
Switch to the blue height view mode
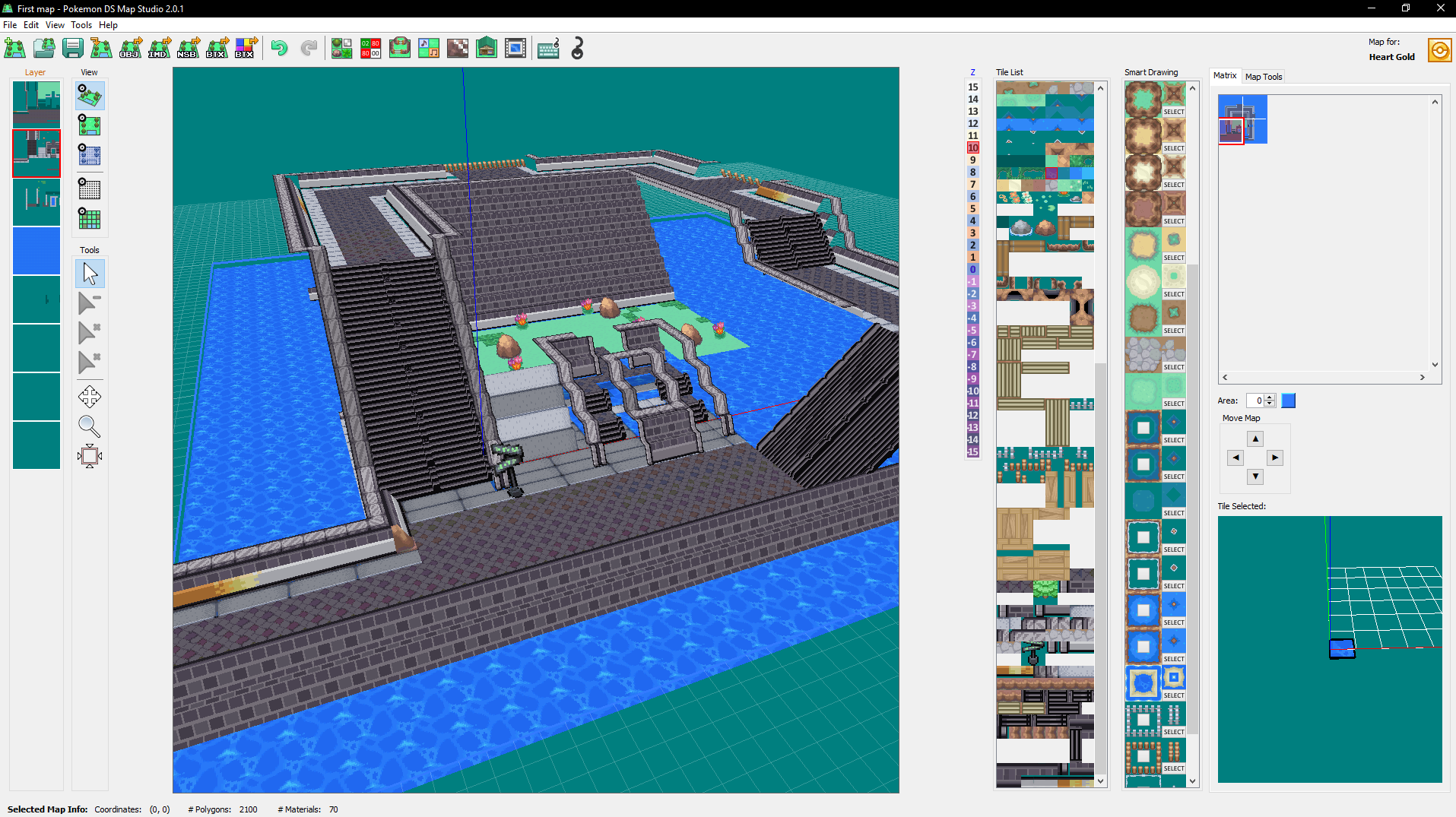tap(90, 155)
